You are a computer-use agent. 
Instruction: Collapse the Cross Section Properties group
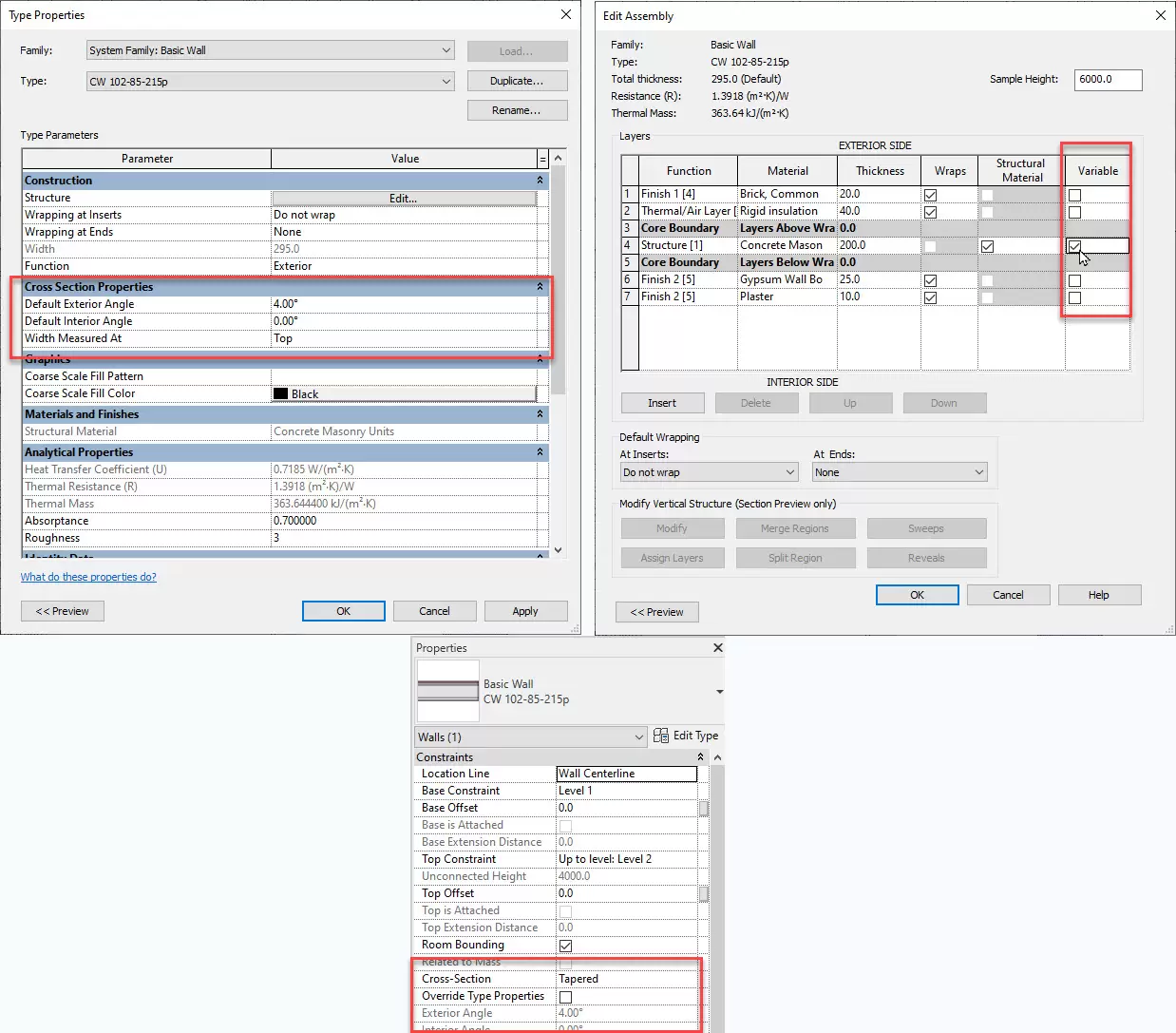540,287
